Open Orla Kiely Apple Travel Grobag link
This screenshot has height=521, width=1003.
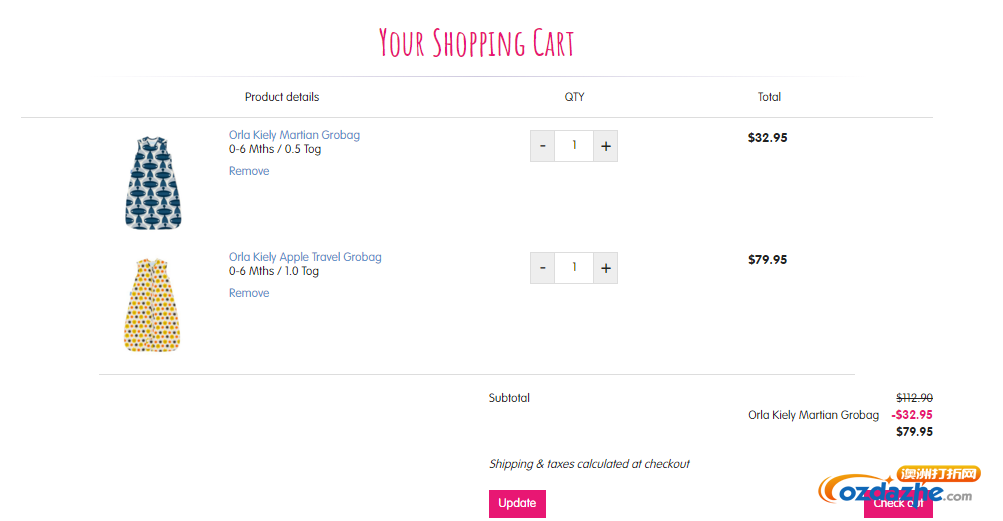pyautogui.click(x=305, y=257)
